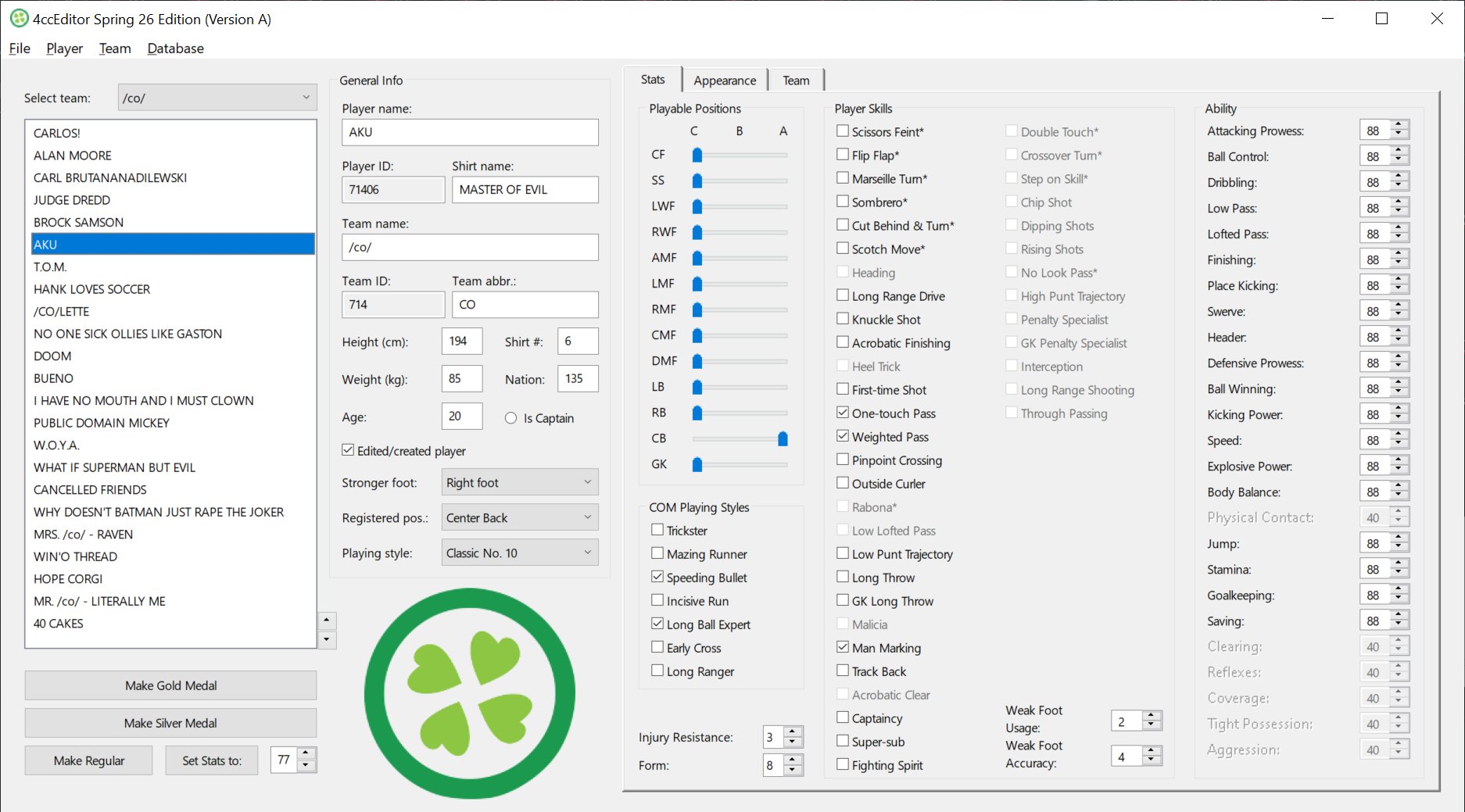Enable the Fighting Spirit skill checkbox
This screenshot has height=812, width=1465.
(843, 764)
